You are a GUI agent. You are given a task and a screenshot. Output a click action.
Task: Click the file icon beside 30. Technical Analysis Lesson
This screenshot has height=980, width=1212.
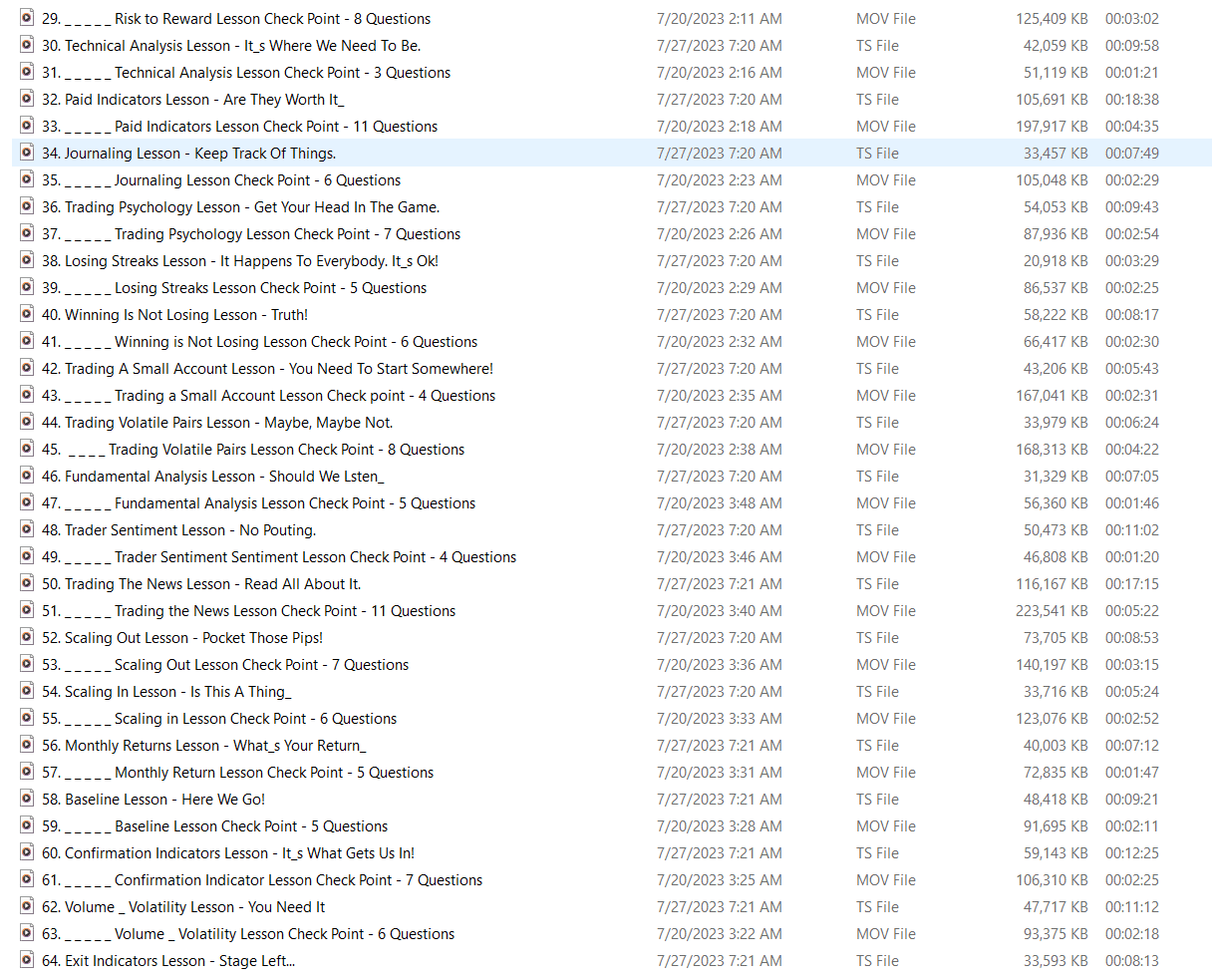click(27, 45)
